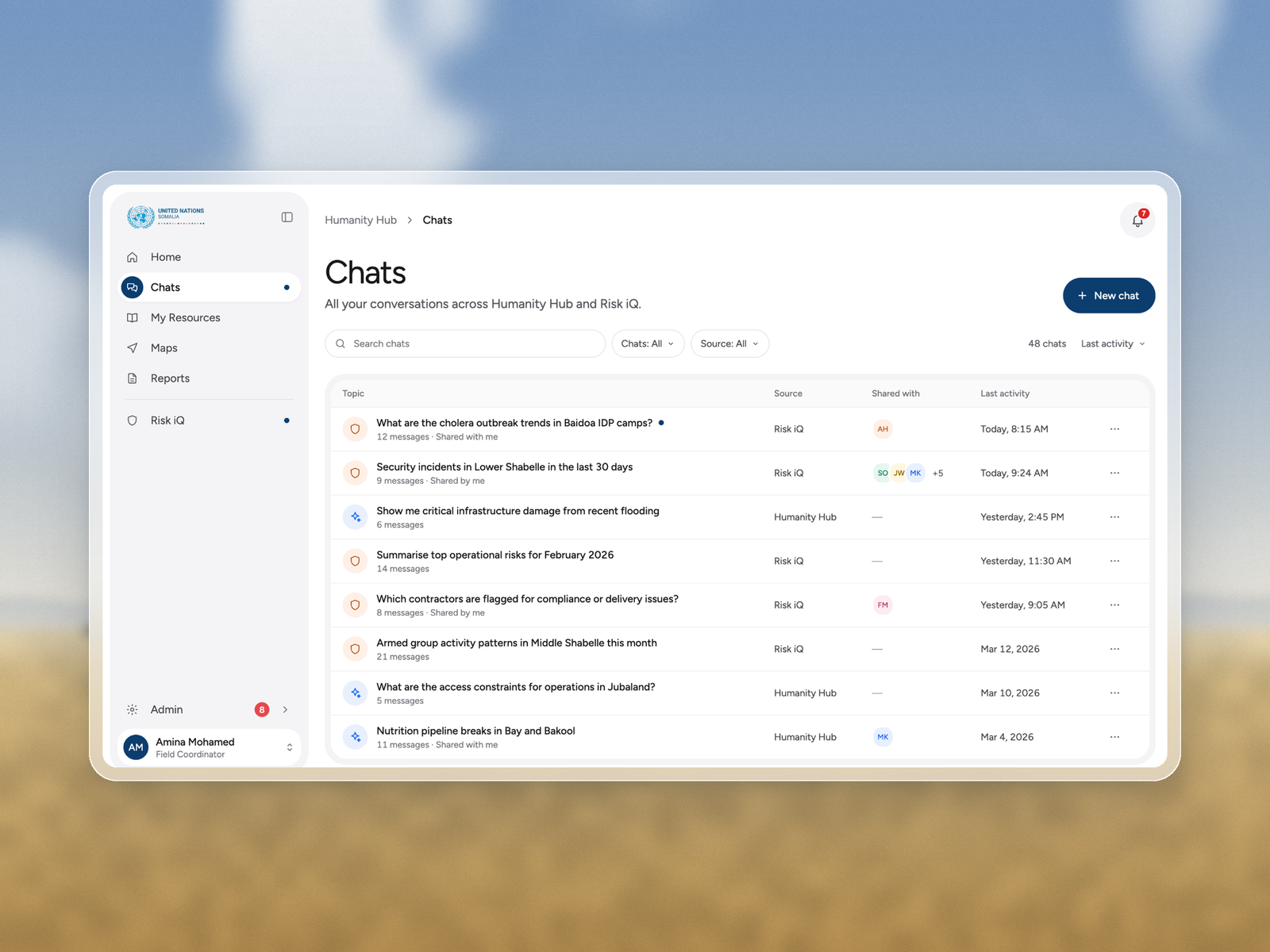
Task: Open Risk iQ in the sidebar
Action: click(x=210, y=420)
